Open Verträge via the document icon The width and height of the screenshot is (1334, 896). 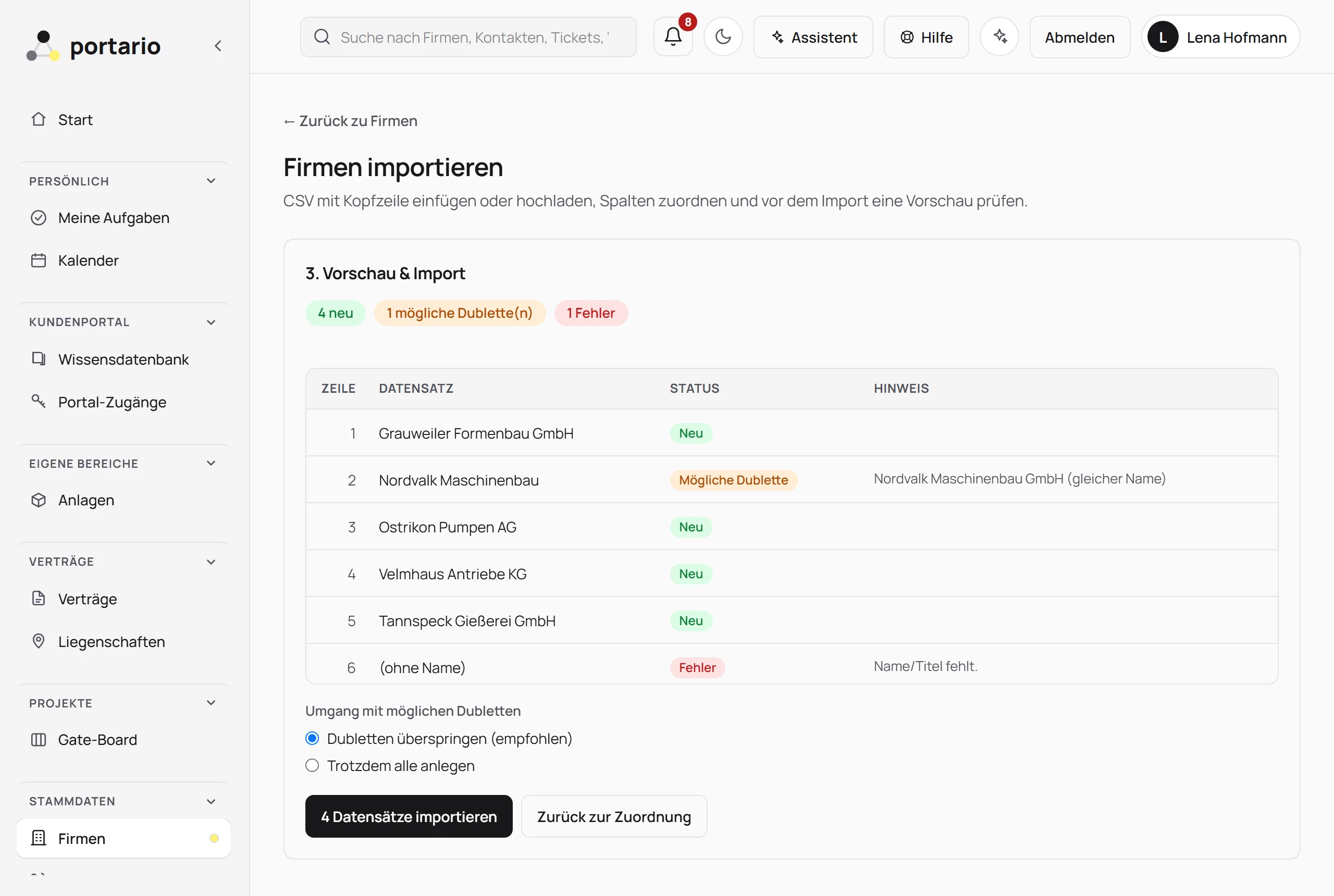(38, 598)
